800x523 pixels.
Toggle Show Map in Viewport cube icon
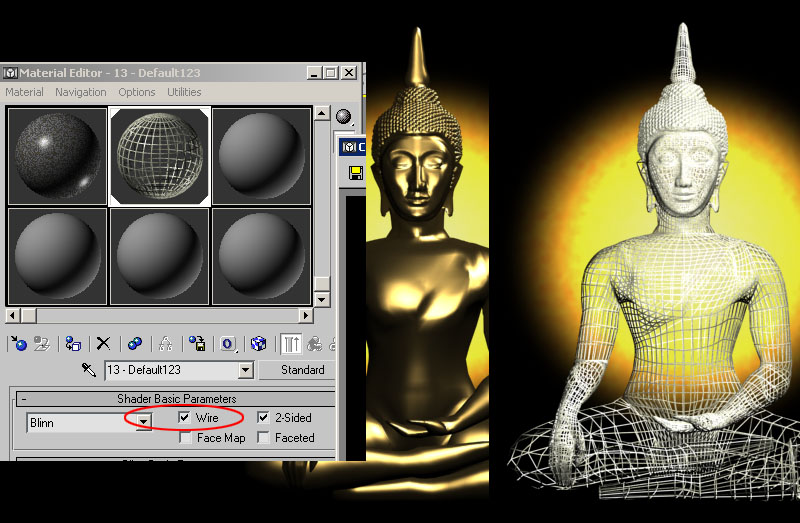[x=259, y=343]
